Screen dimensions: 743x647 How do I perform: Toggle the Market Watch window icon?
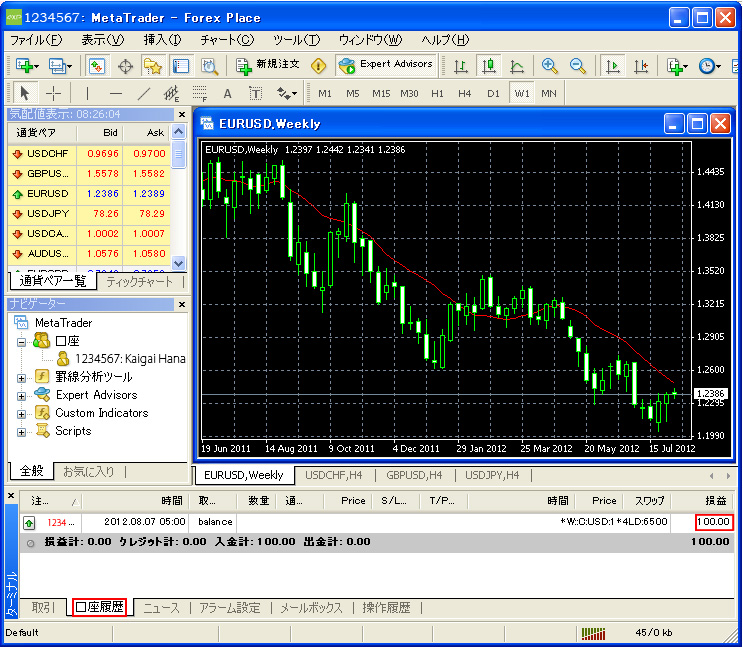click(x=97, y=66)
